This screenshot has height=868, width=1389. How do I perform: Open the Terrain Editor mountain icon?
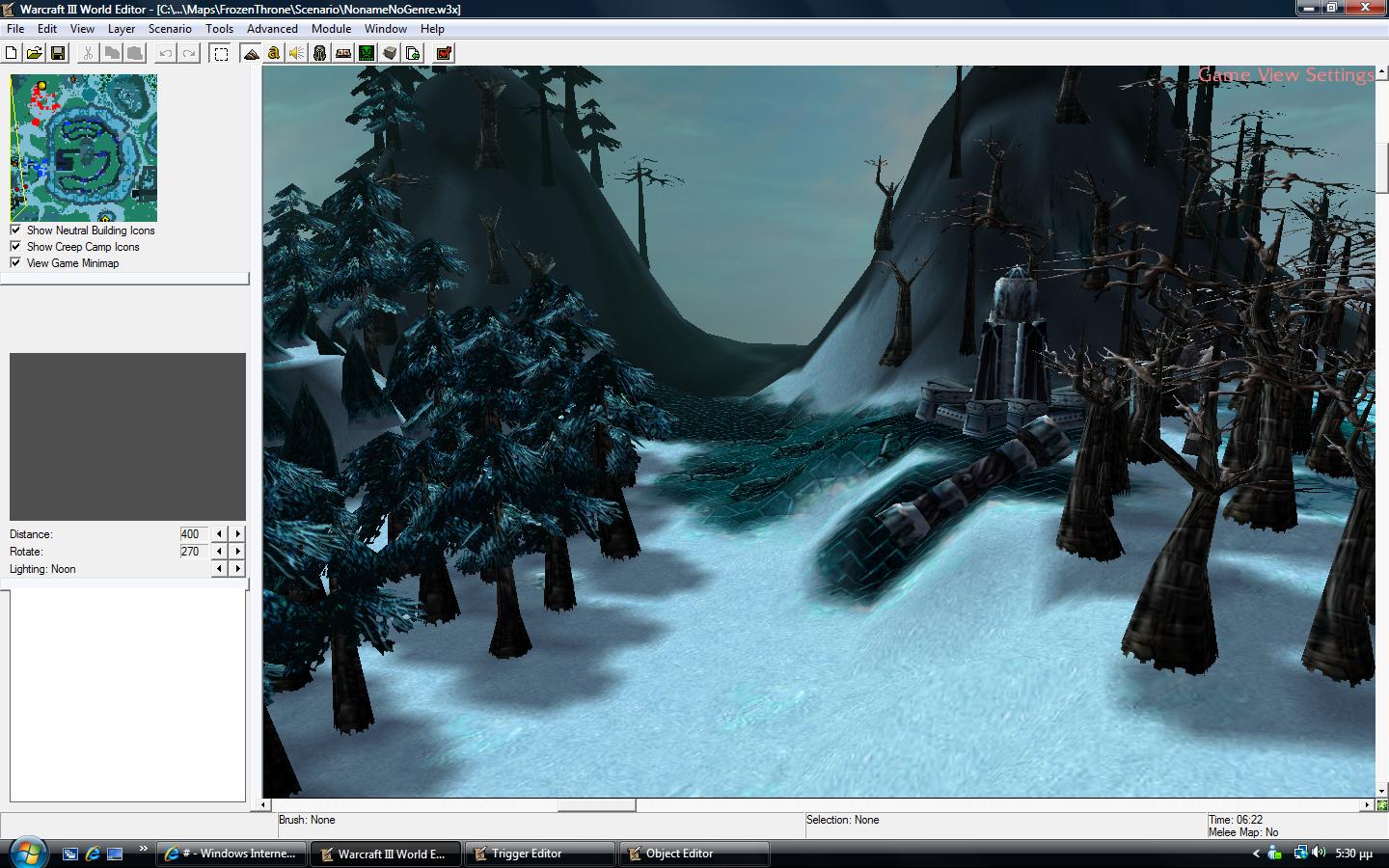(x=251, y=53)
